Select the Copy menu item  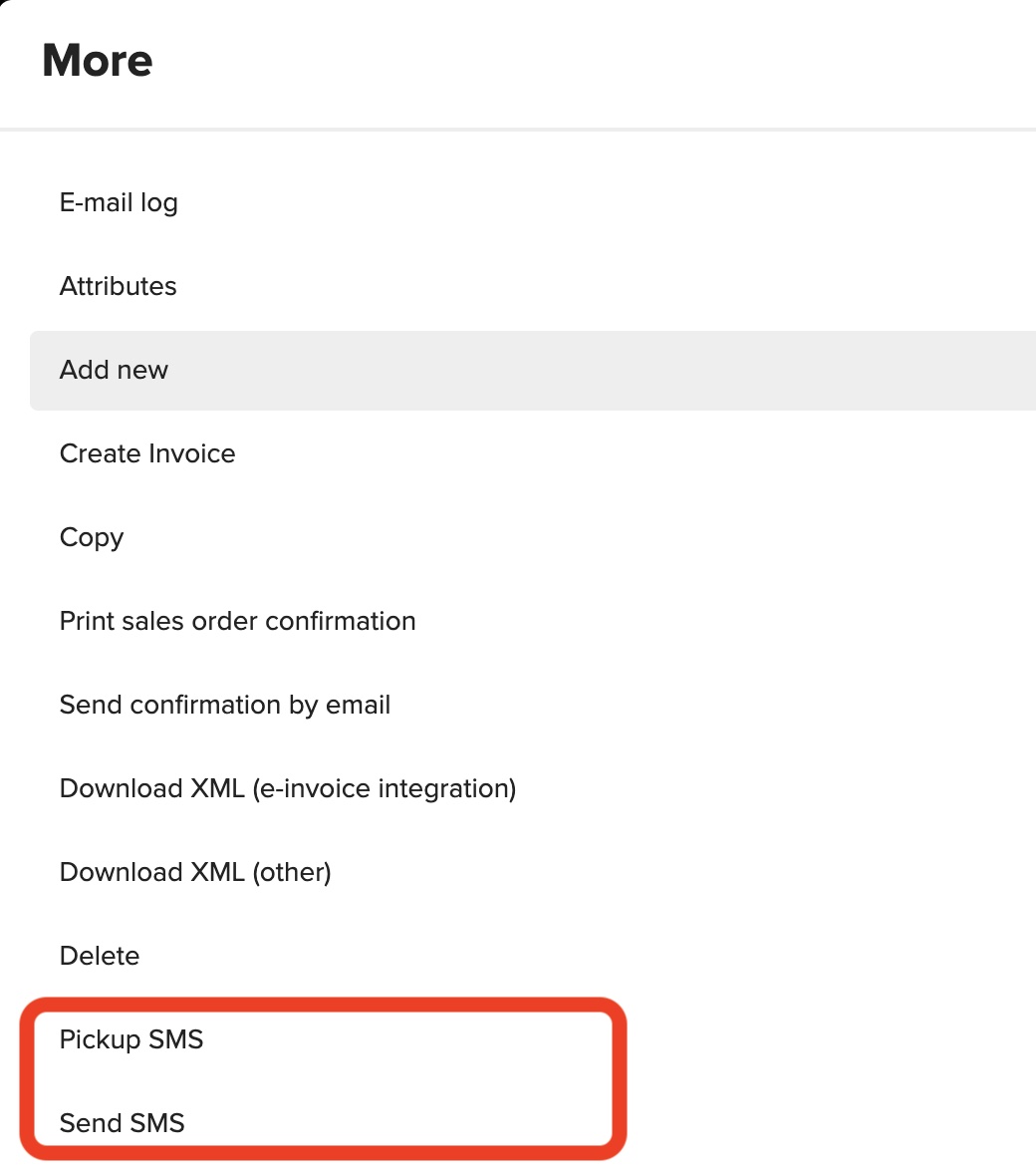point(92,537)
